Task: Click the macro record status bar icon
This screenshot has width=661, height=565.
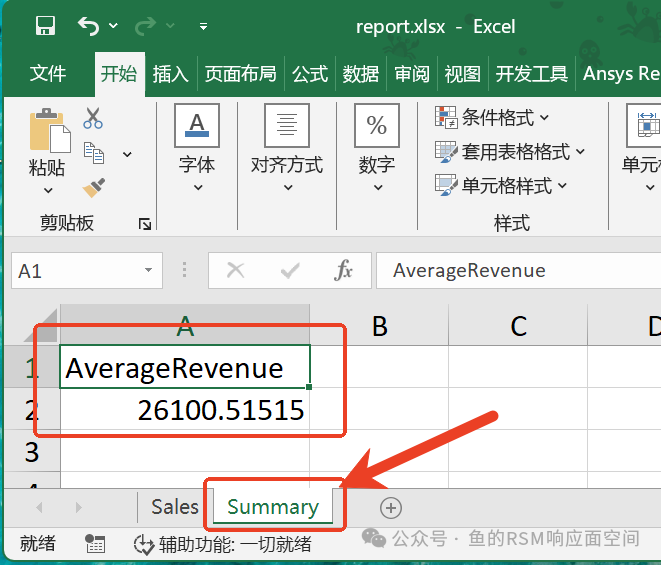Action: click(95, 543)
